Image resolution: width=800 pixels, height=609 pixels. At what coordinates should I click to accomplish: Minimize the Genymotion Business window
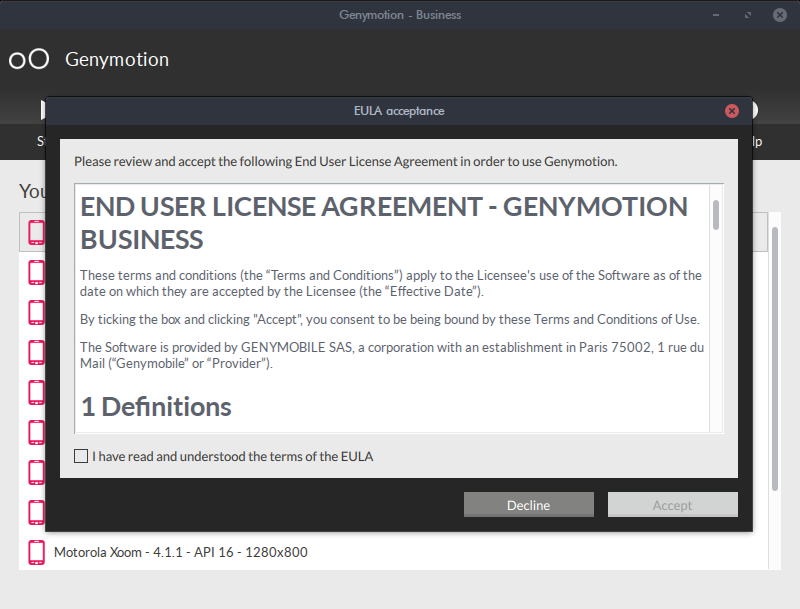click(x=717, y=15)
